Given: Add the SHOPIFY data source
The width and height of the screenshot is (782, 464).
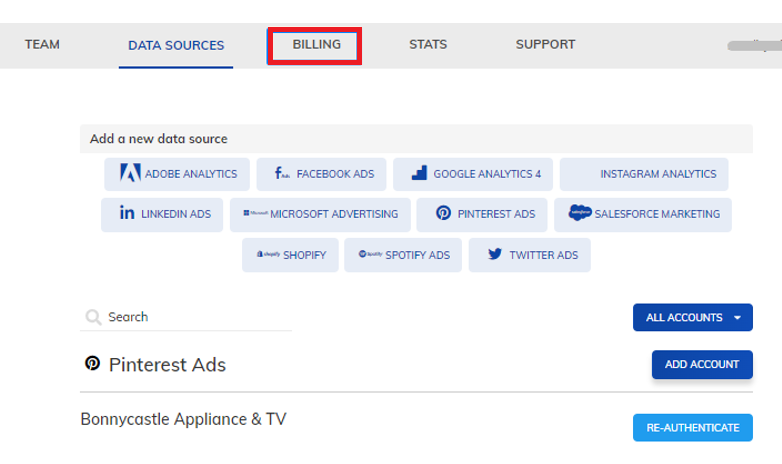Looking at the screenshot, I should [290, 255].
